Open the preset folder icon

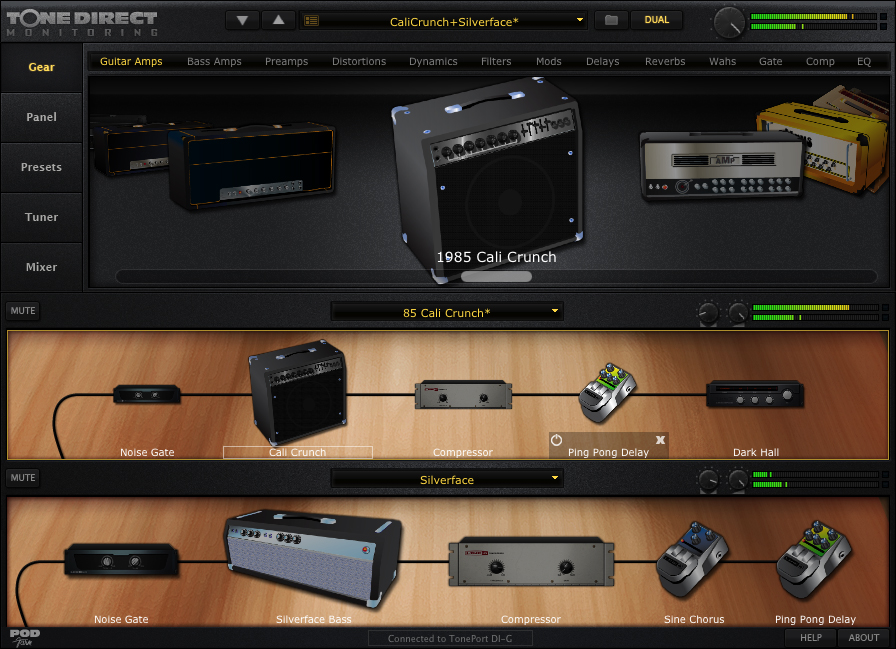[x=611, y=20]
